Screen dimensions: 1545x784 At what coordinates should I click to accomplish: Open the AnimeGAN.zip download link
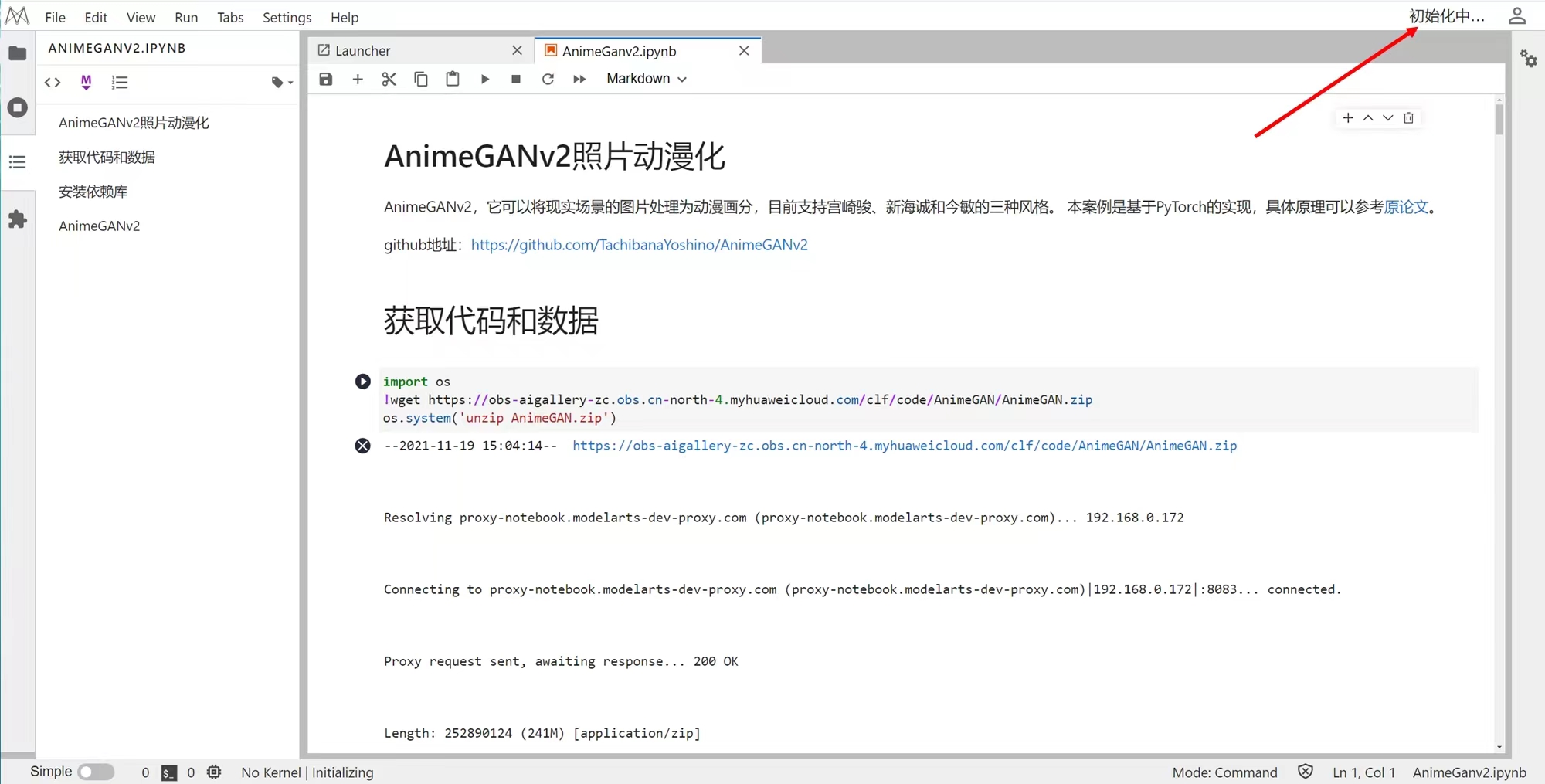pos(902,446)
